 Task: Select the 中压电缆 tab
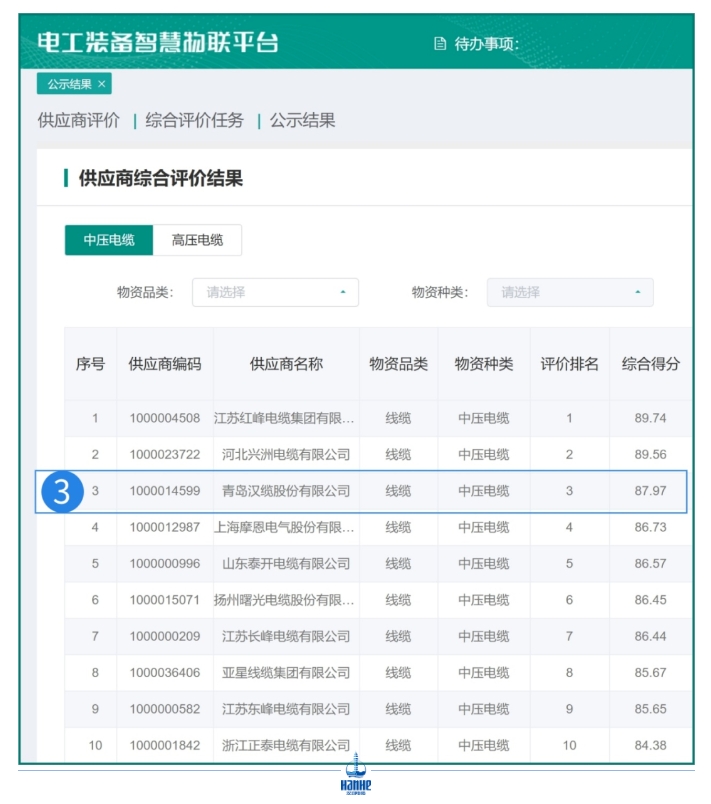tap(109, 240)
